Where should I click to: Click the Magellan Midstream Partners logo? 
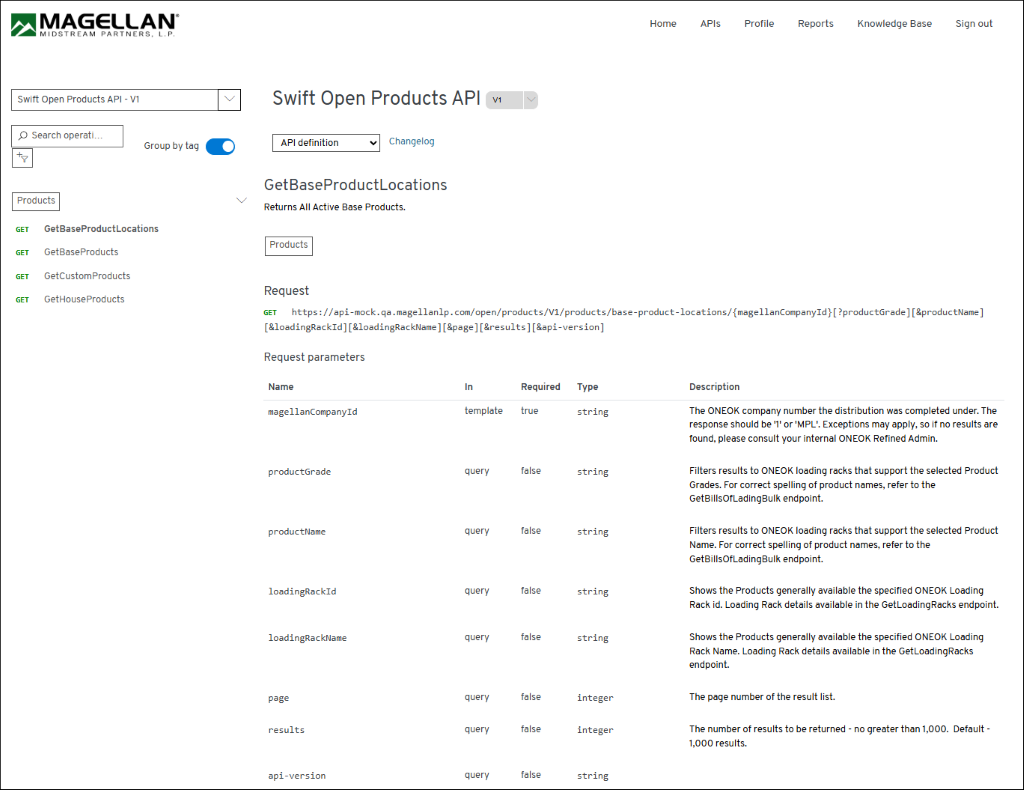pos(95,25)
